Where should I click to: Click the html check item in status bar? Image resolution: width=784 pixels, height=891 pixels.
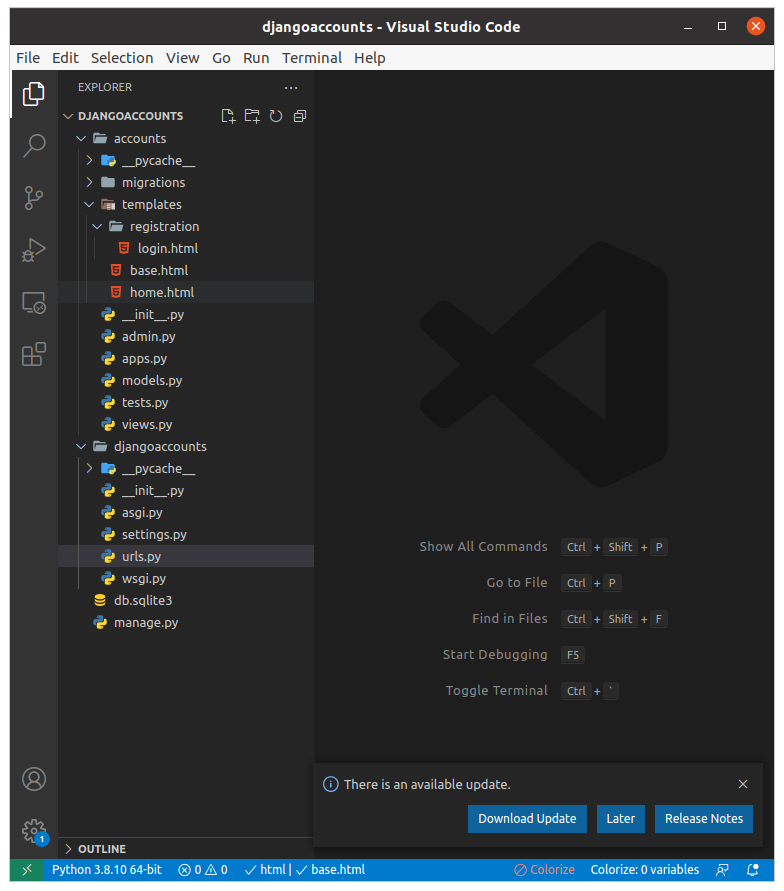point(265,870)
